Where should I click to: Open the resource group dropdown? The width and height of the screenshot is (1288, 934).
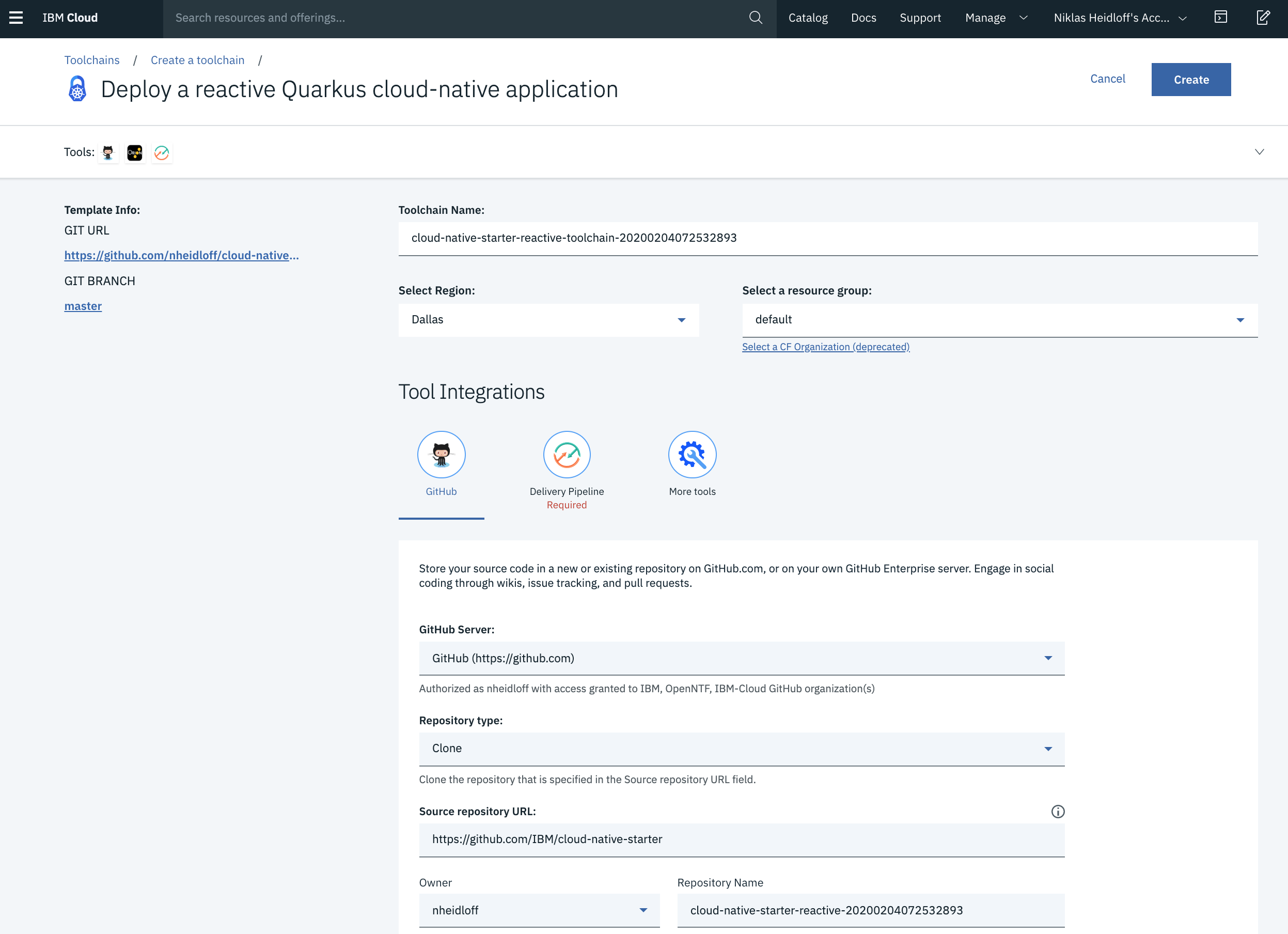pos(999,320)
